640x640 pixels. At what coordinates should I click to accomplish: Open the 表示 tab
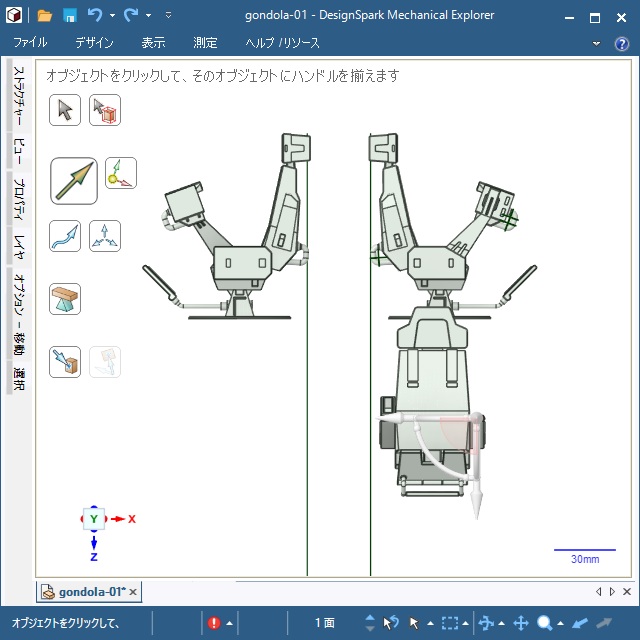pos(153,42)
